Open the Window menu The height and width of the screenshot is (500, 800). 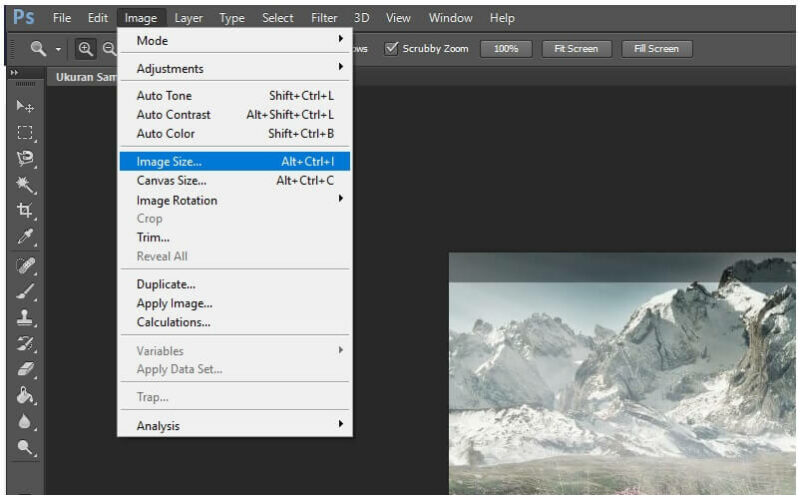[x=451, y=18]
